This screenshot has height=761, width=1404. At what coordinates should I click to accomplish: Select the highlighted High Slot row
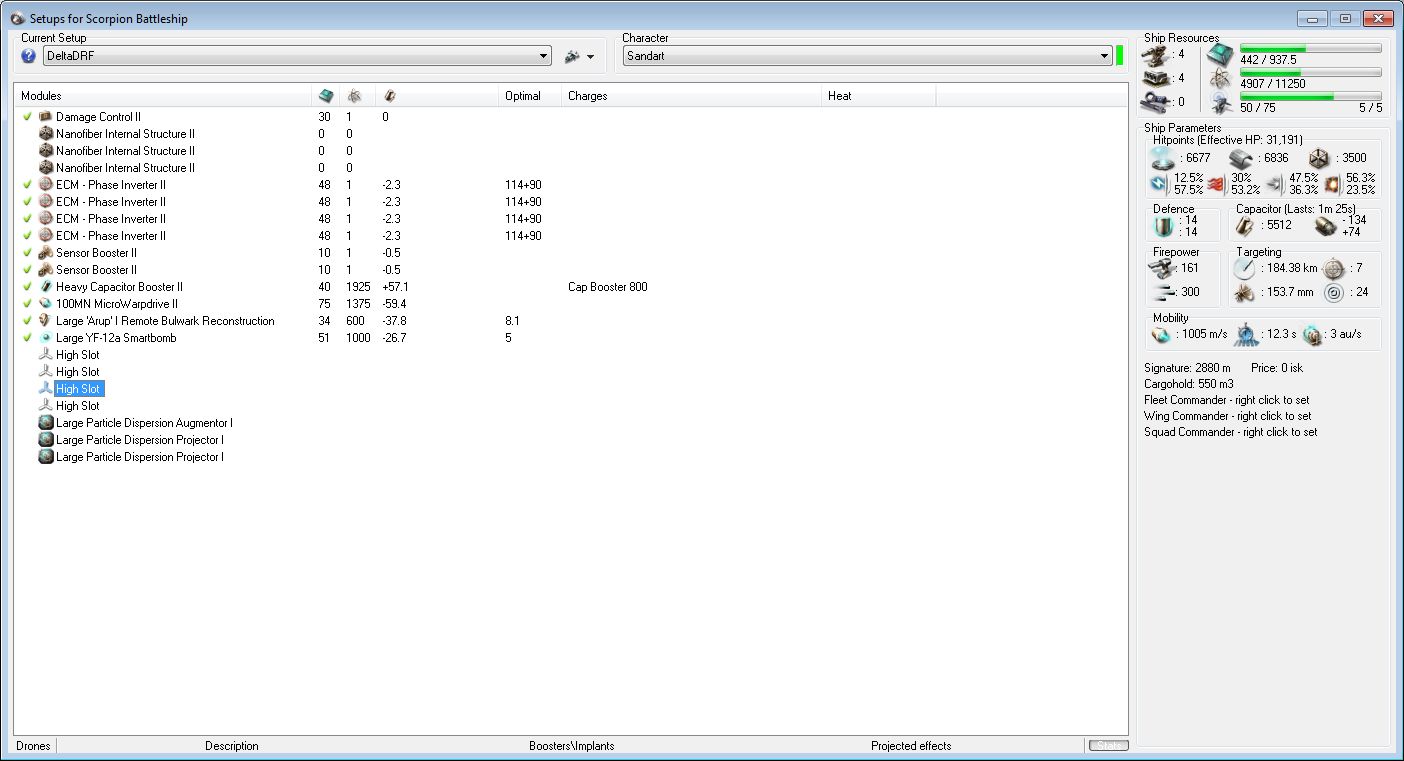pos(78,389)
